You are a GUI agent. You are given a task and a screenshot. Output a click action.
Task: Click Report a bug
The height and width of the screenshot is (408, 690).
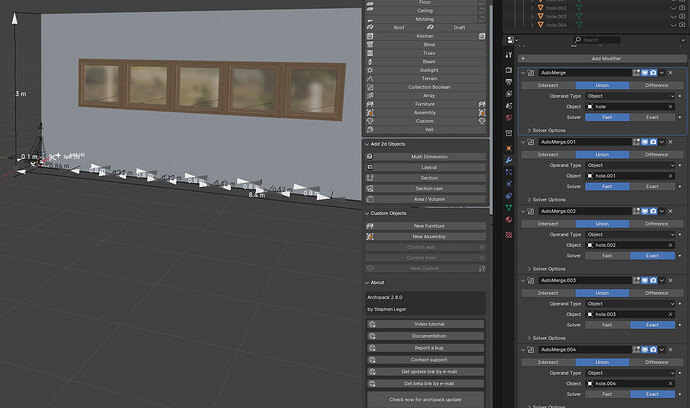pos(425,348)
